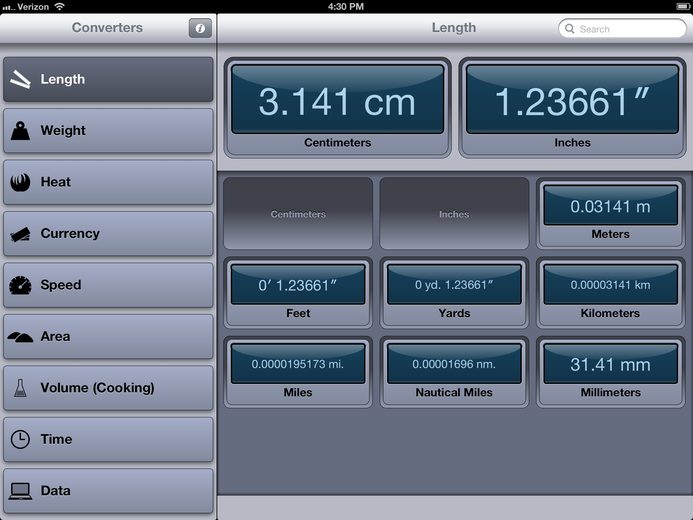Select the Time clock icon
The image size is (693, 520).
click(x=20, y=440)
